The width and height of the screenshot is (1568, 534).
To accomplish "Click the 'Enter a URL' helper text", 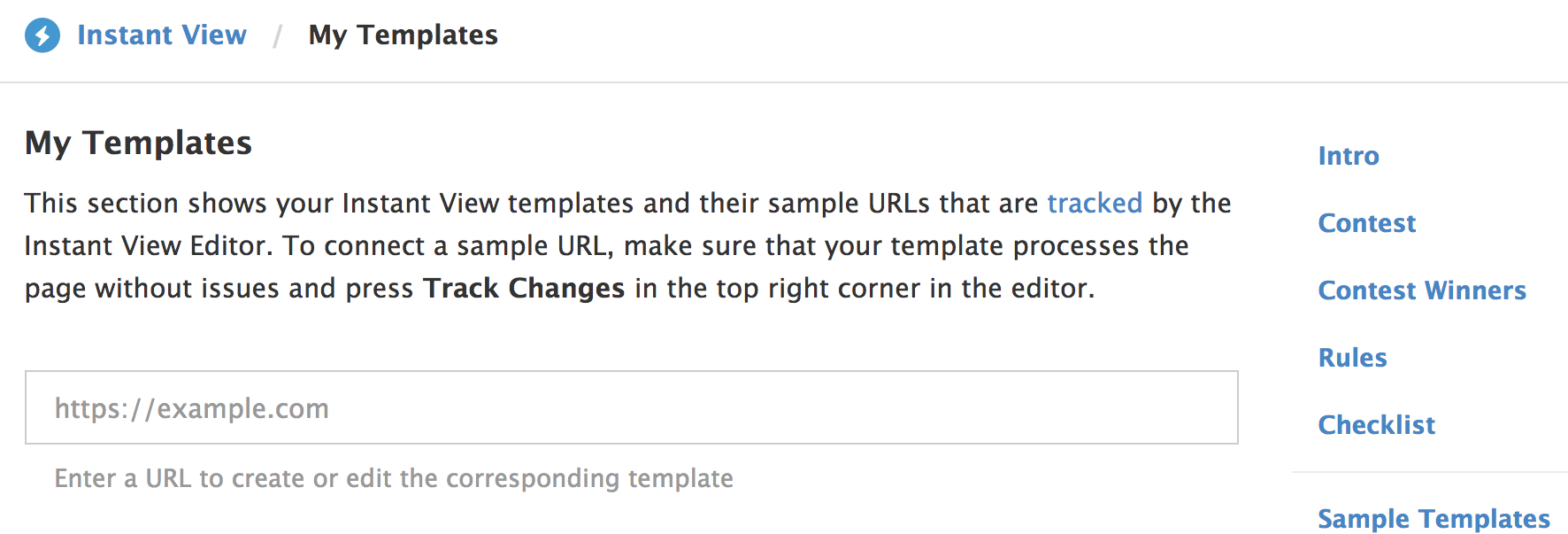I will tap(394, 478).
